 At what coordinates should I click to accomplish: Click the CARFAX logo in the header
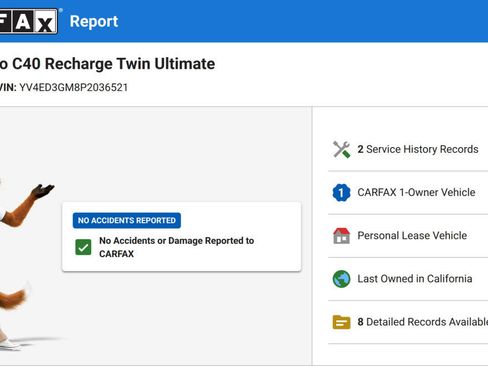coord(29,21)
